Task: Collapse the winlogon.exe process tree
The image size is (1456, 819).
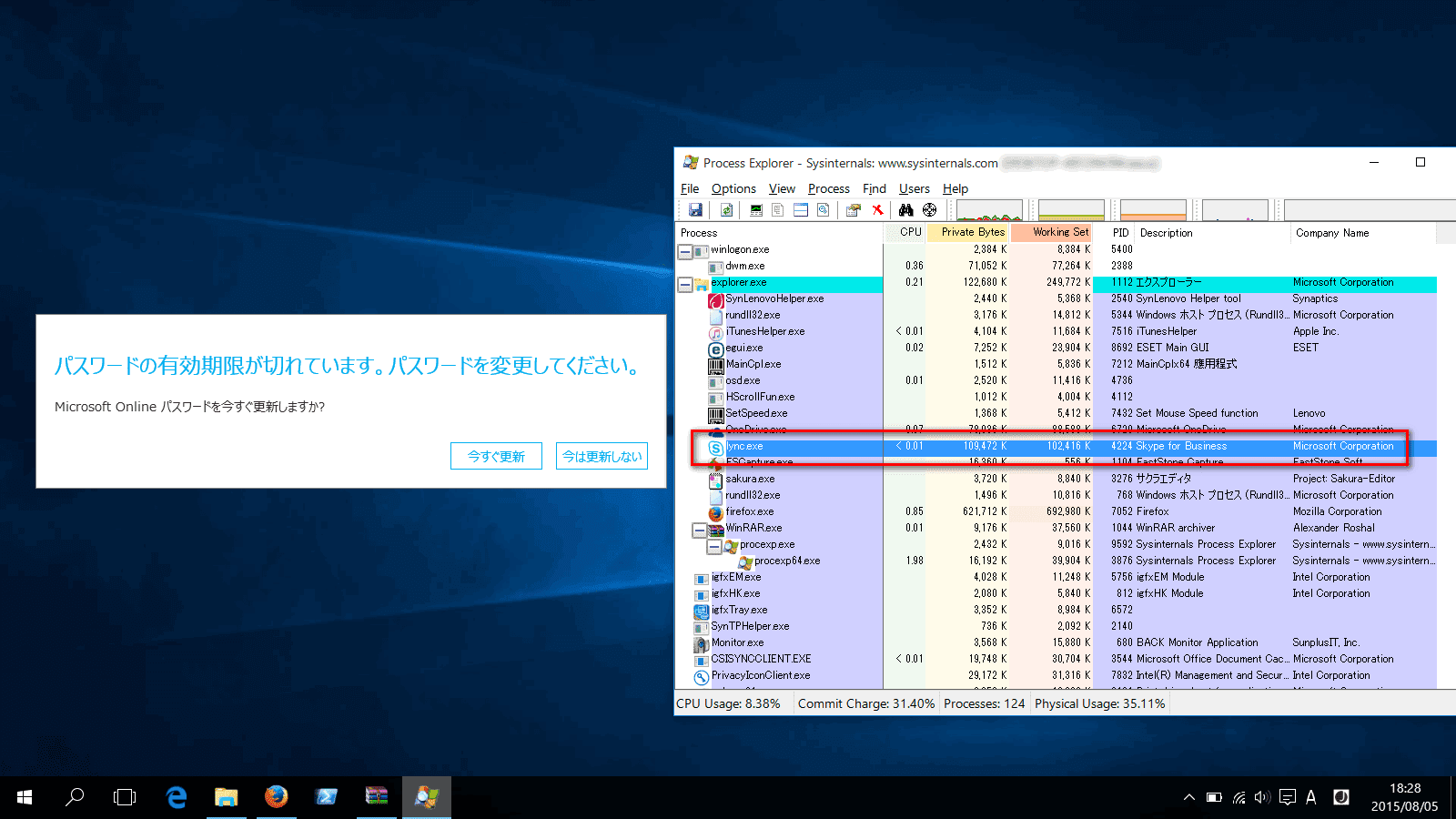Action: coord(685,250)
